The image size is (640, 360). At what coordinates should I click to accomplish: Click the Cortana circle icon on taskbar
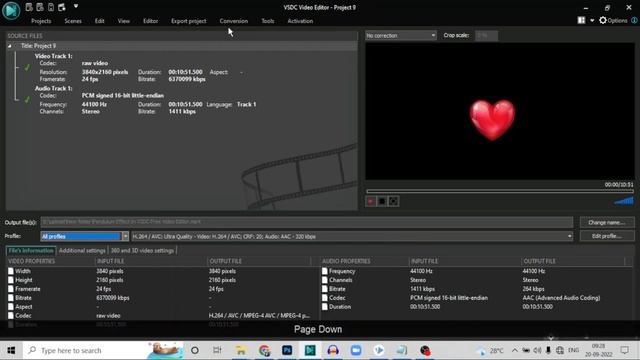[x=195, y=350]
